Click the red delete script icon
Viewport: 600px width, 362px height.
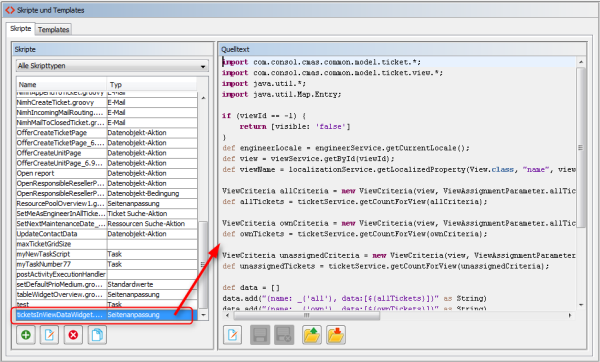tap(73, 335)
